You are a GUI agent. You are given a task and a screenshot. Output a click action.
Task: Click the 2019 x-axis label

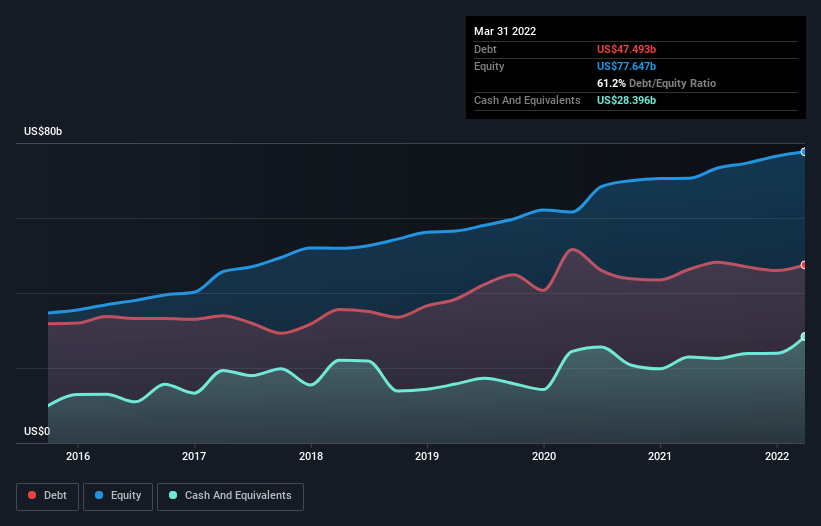coord(427,456)
